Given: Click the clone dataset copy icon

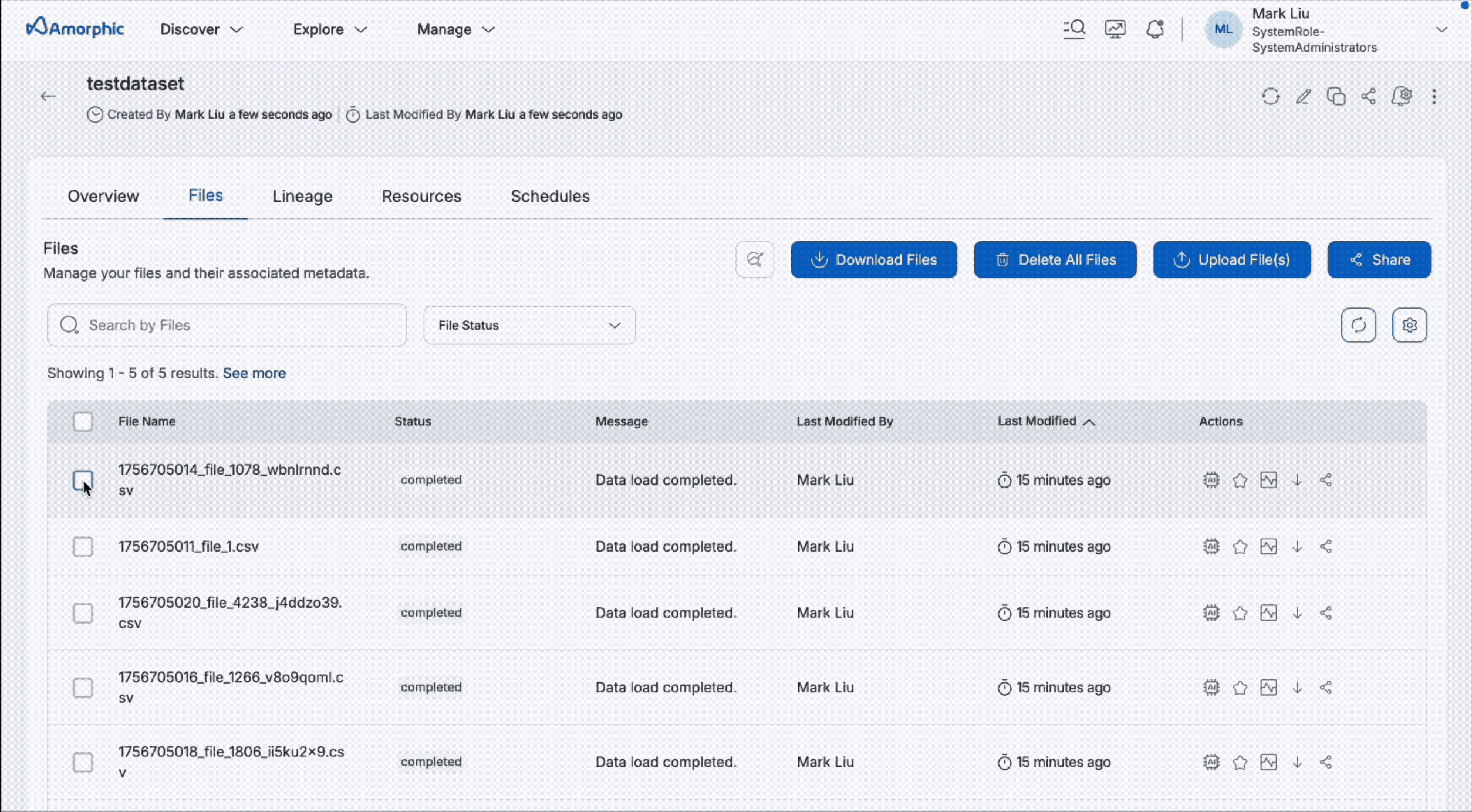Looking at the screenshot, I should (1336, 96).
